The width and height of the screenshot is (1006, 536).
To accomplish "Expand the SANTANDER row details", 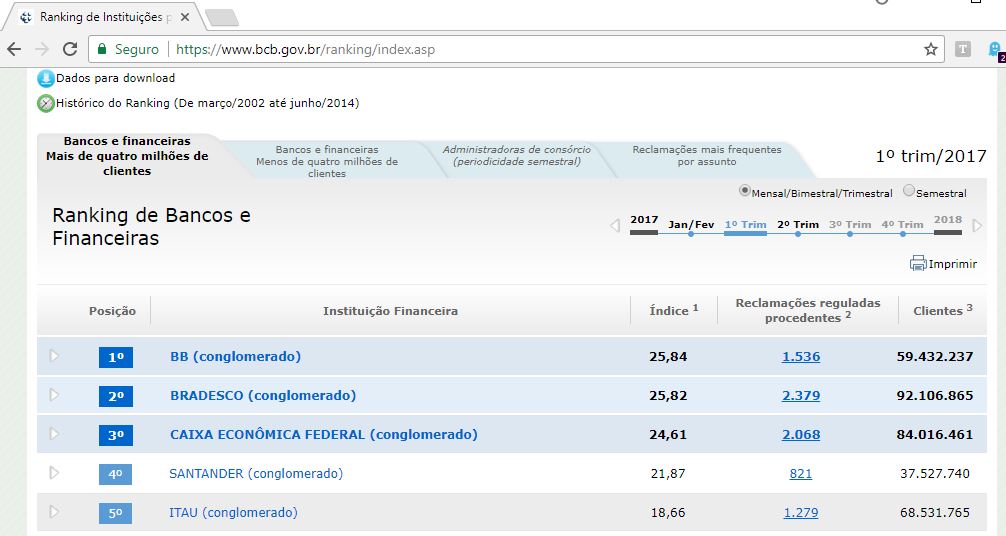I will (x=54, y=473).
